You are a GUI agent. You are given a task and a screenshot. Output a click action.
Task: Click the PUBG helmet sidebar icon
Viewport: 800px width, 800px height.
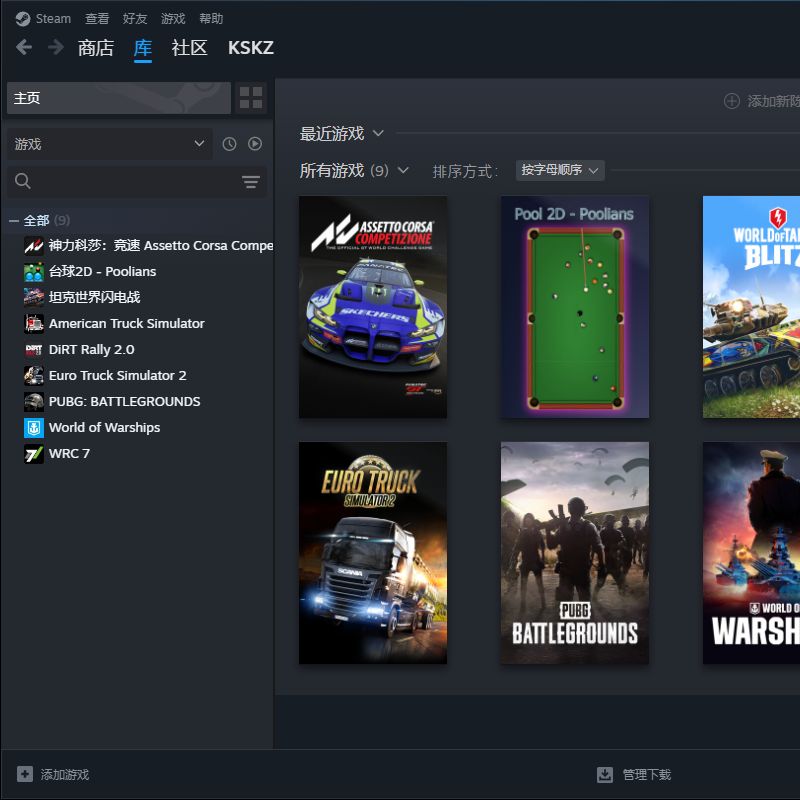(x=34, y=402)
